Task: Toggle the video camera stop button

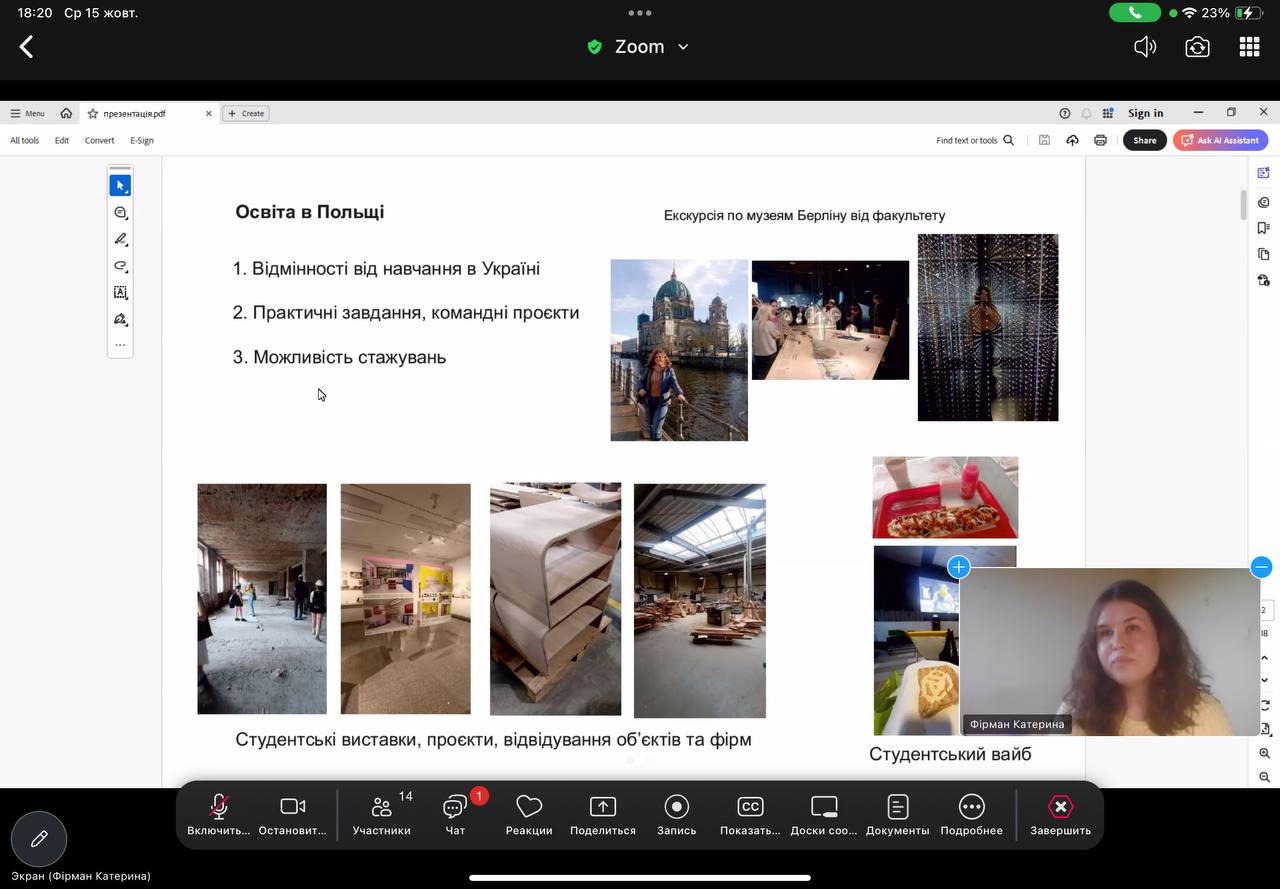Action: click(292, 815)
